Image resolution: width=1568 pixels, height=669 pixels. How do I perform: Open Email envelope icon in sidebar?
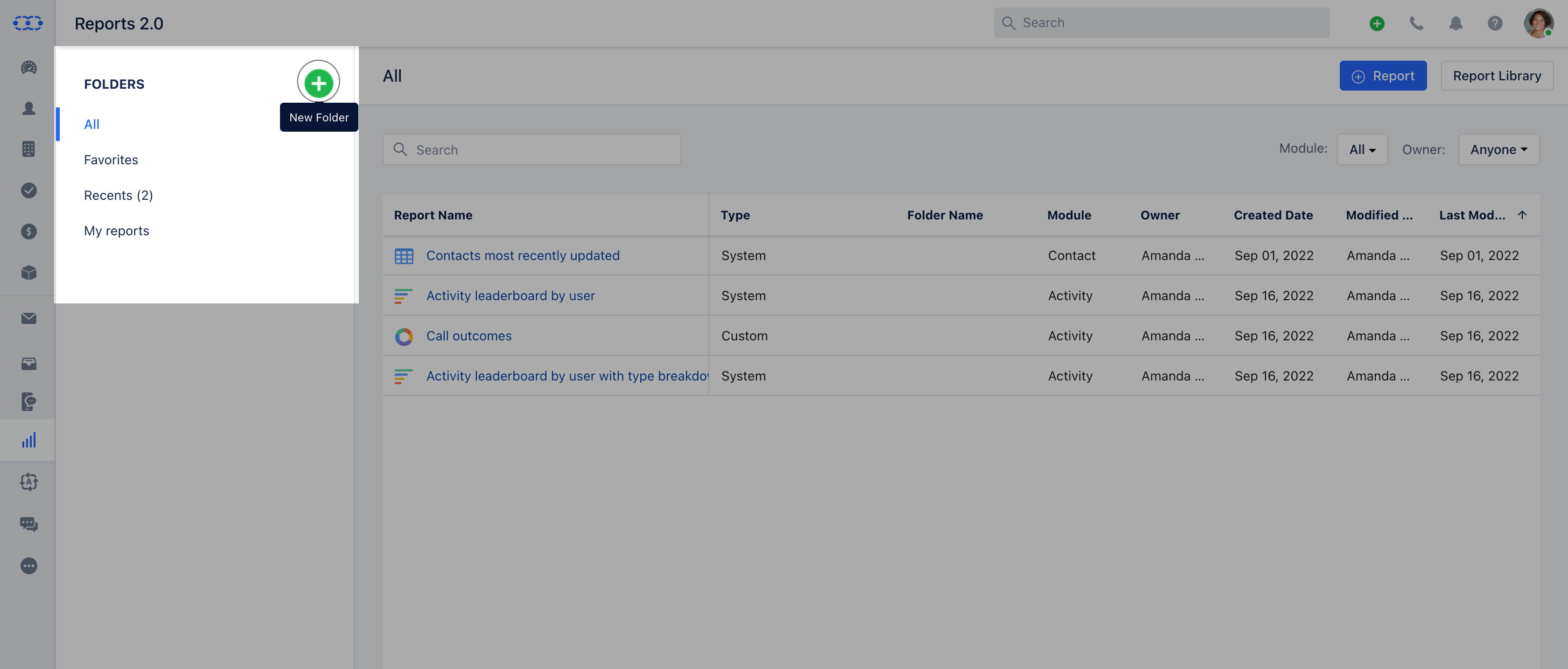(28, 318)
